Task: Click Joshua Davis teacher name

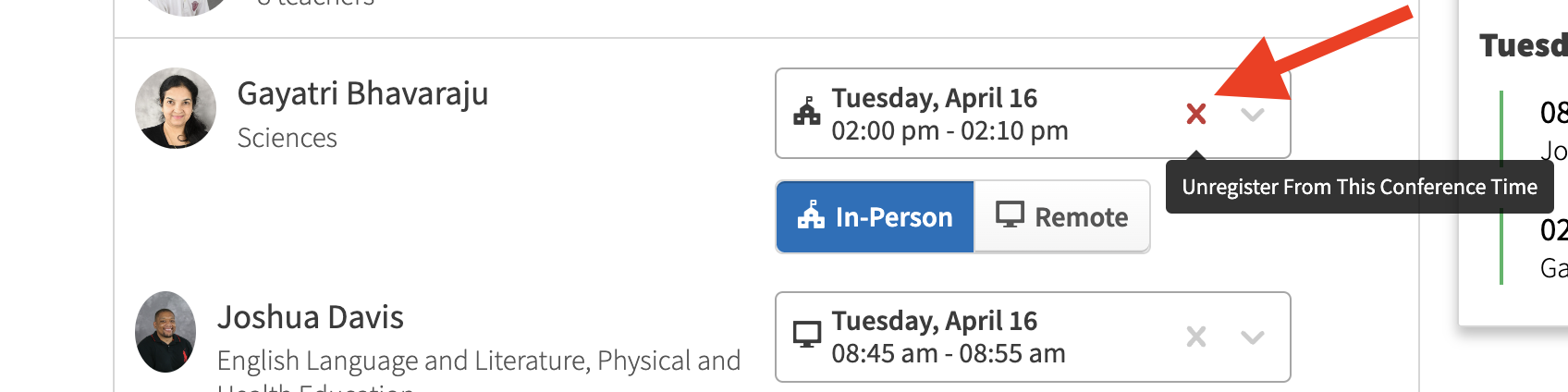Action: tap(311, 317)
